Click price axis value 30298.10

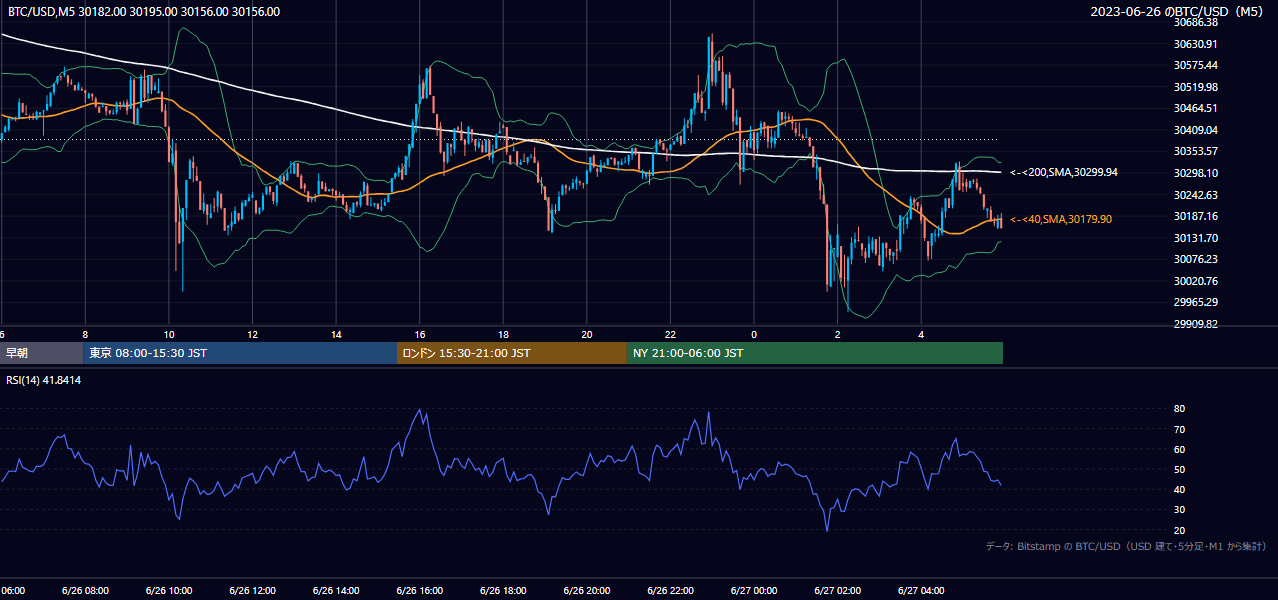pos(1196,173)
